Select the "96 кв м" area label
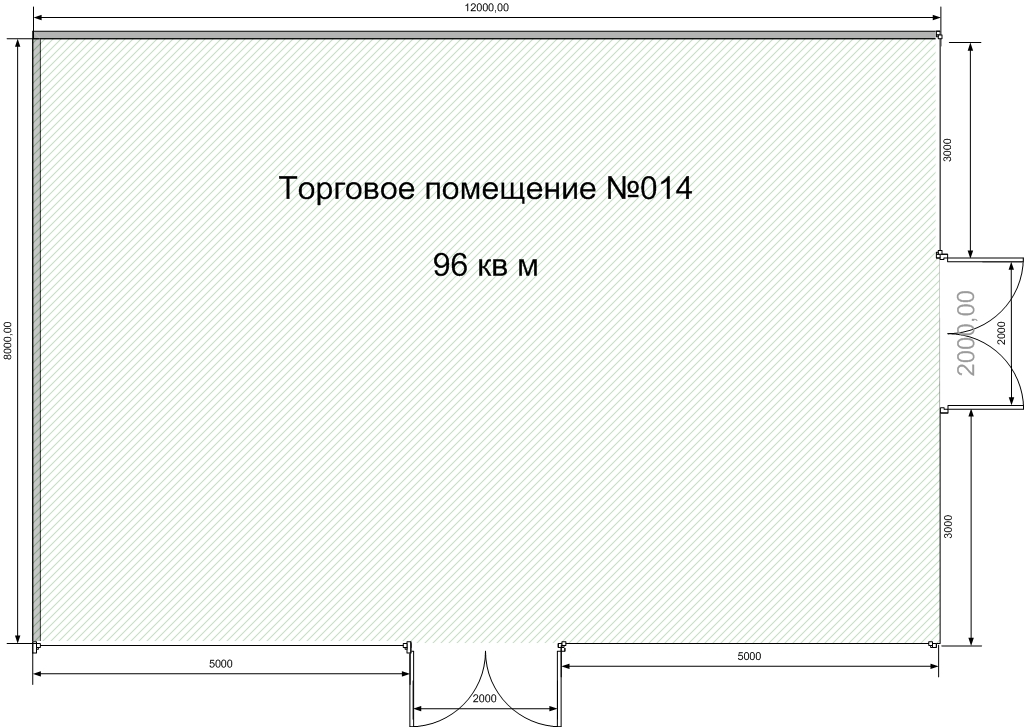1024x727 pixels. 485,265
